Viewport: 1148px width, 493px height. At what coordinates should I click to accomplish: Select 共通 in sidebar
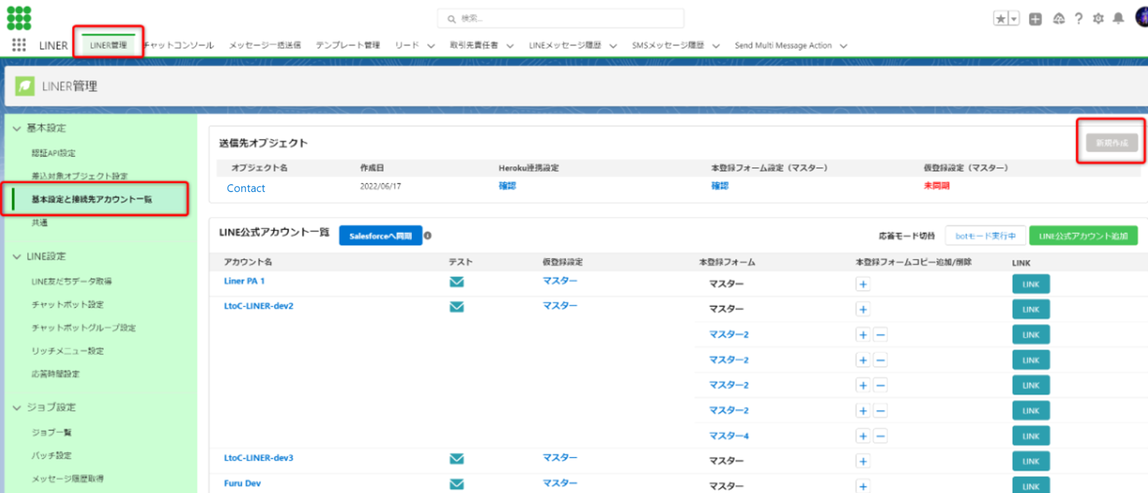click(40, 223)
